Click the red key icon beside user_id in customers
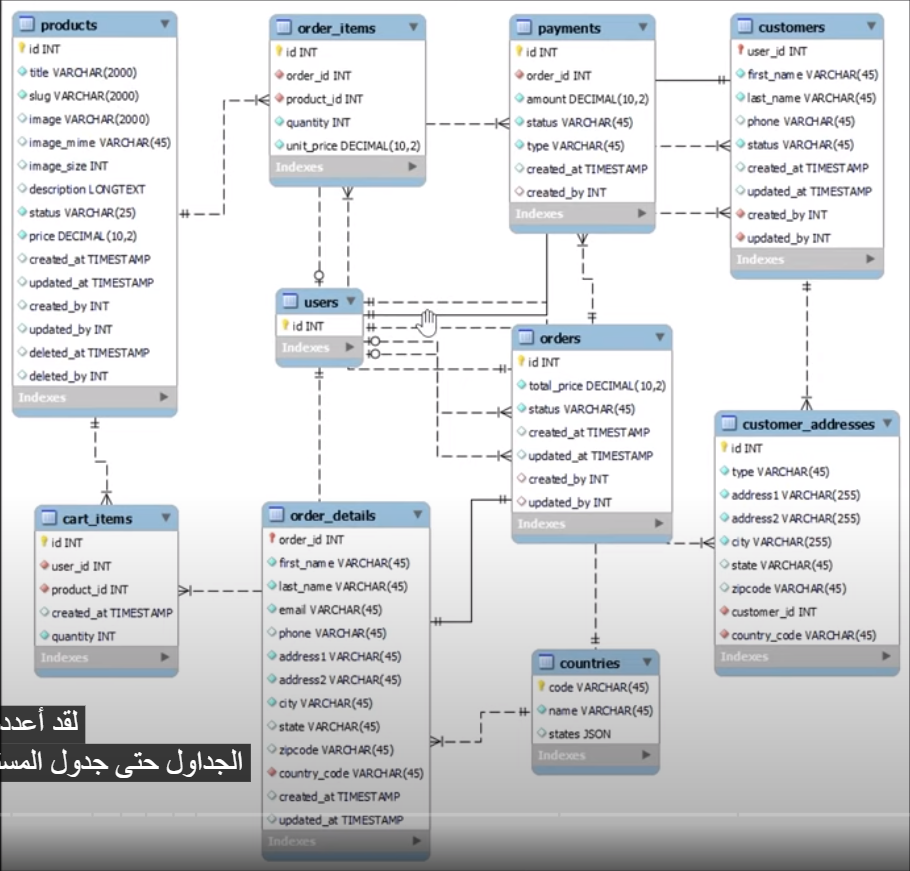 (x=740, y=51)
